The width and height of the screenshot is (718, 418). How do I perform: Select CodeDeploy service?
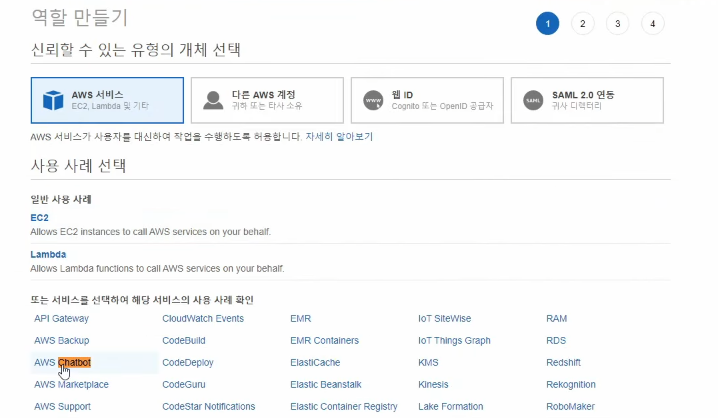coord(188,363)
